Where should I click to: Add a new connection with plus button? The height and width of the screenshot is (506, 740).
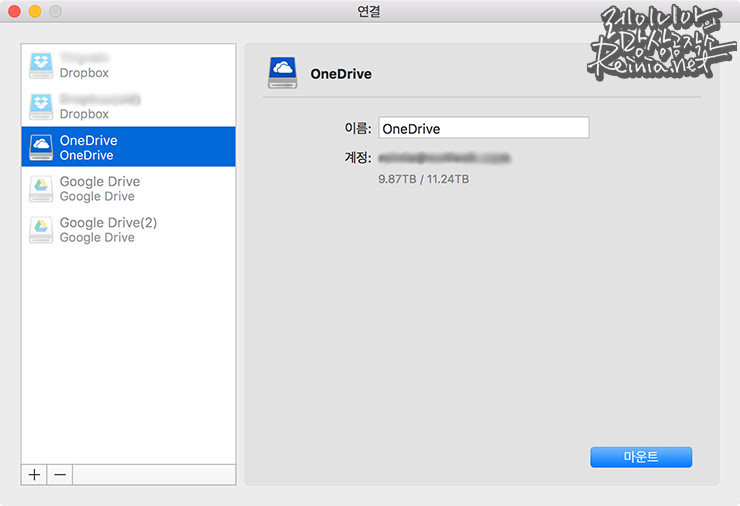[34, 474]
